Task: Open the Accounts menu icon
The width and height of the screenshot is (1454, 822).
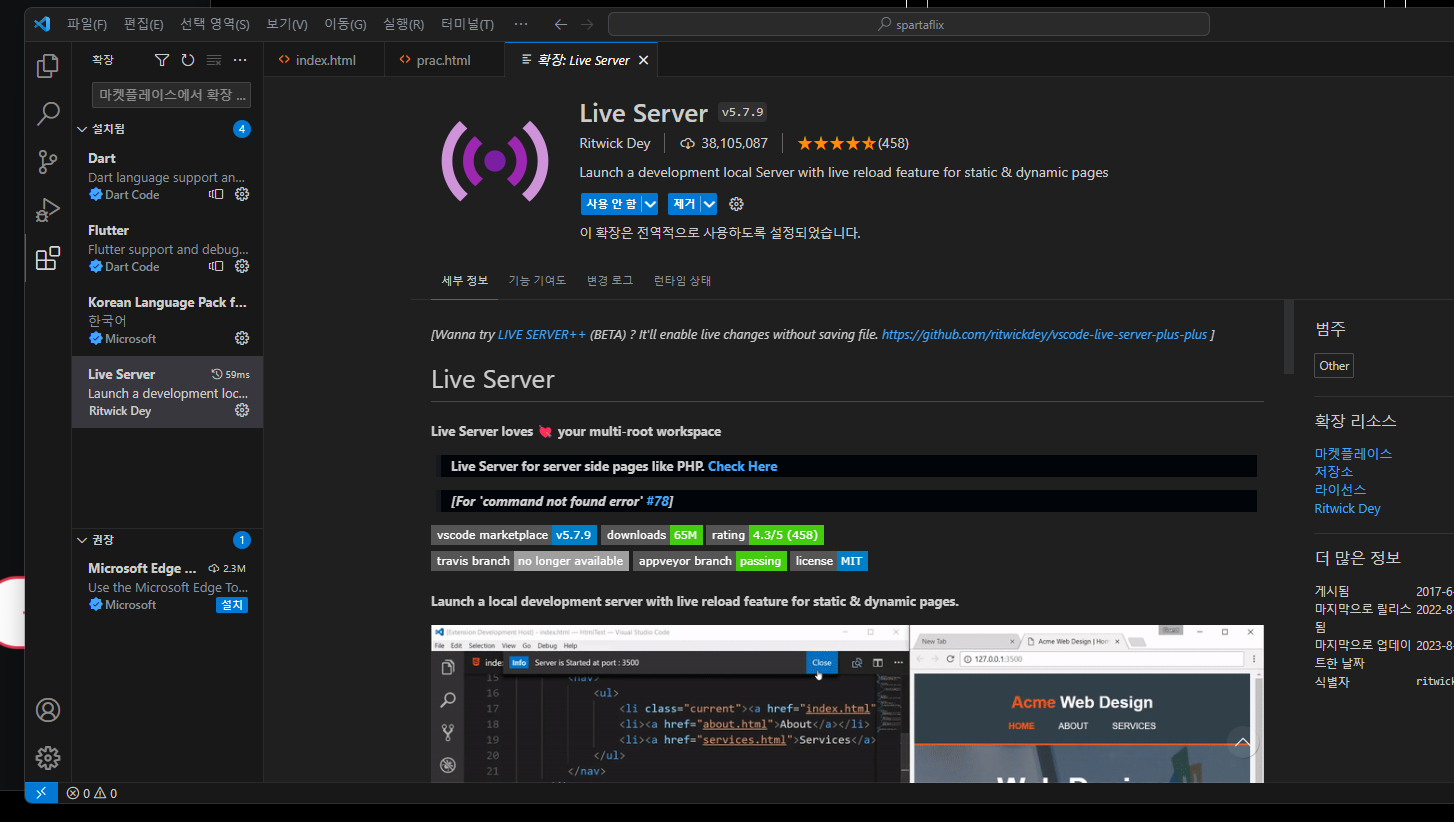Action: (48, 710)
